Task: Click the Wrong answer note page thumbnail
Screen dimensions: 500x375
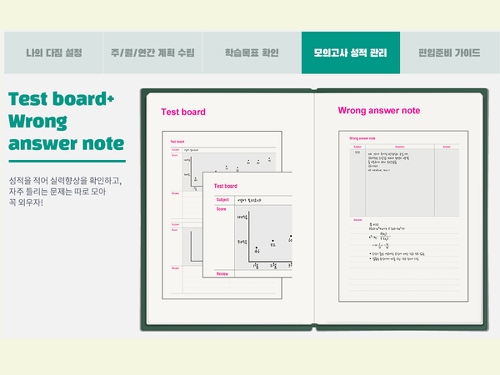Action: (x=403, y=216)
